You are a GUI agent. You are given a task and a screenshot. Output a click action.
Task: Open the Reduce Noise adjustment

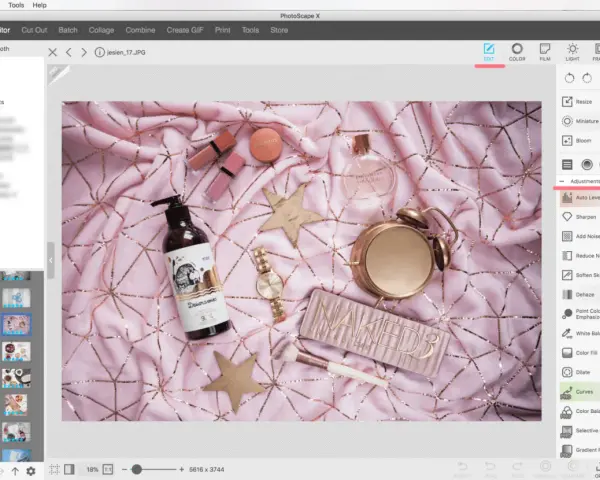(x=580, y=256)
